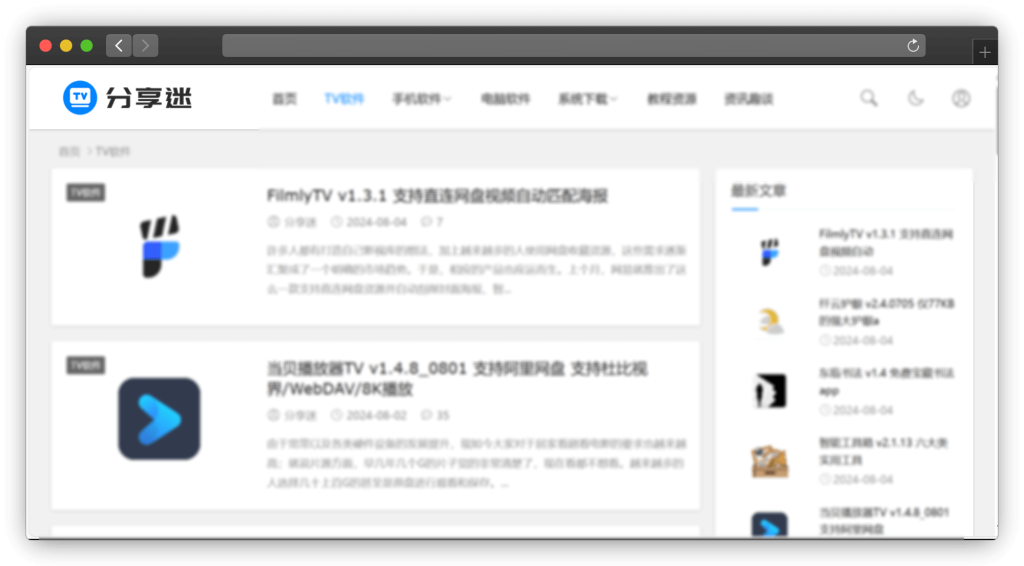The image size is (1024, 566).
Task: Open the user account icon
Action: tap(961, 99)
